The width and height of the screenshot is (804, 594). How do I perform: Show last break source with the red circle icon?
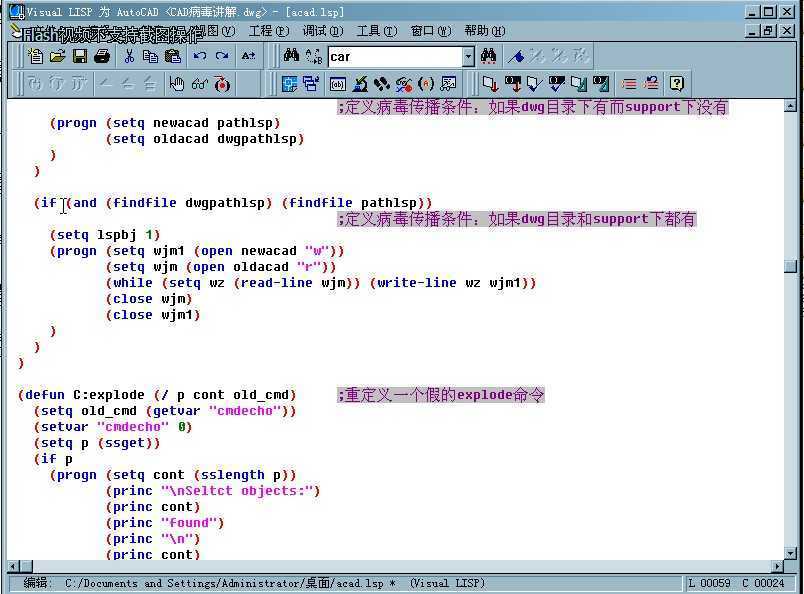click(x=222, y=84)
